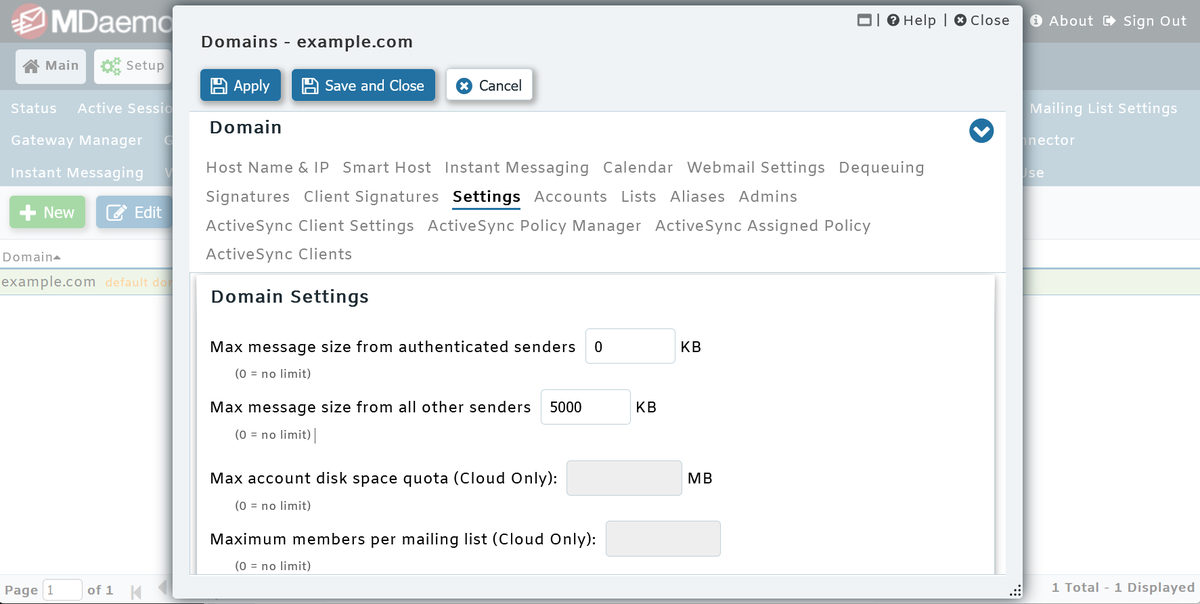Image resolution: width=1200 pixels, height=604 pixels.
Task: Click the About link
Action: point(1062,20)
